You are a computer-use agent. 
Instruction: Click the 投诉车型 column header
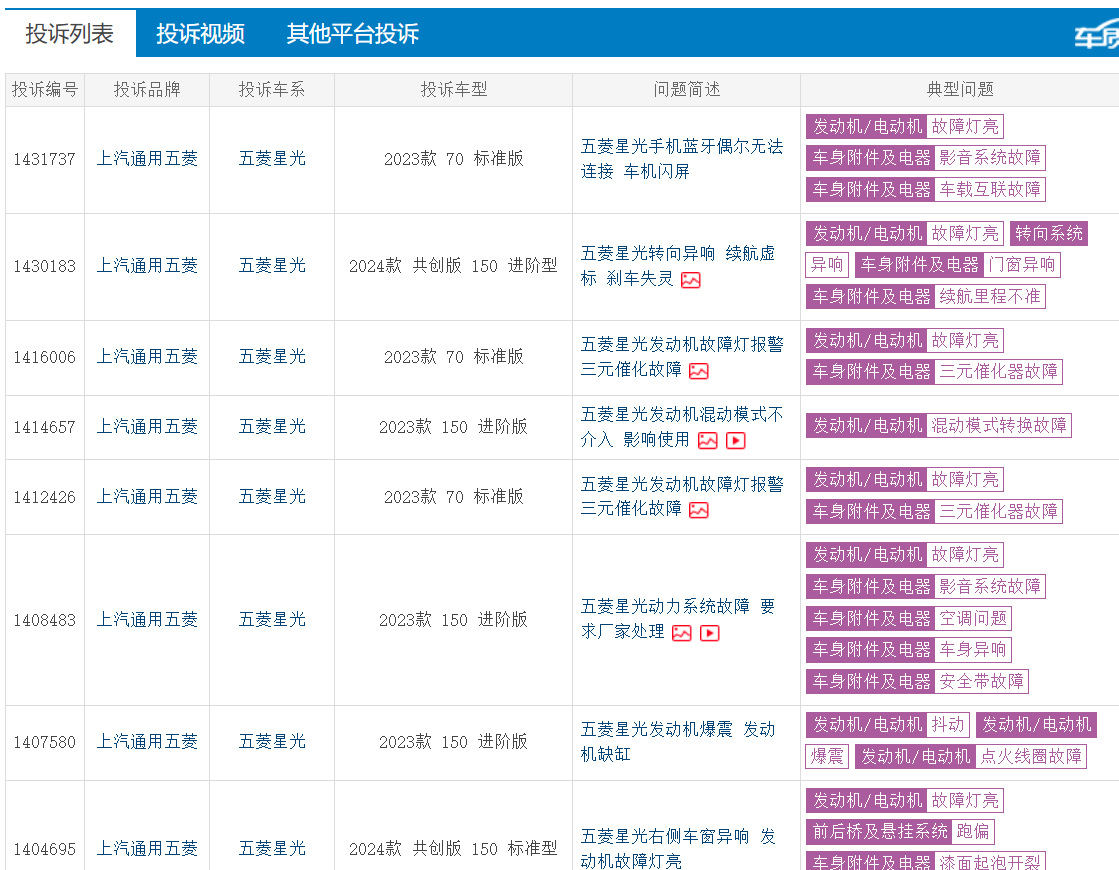point(453,89)
